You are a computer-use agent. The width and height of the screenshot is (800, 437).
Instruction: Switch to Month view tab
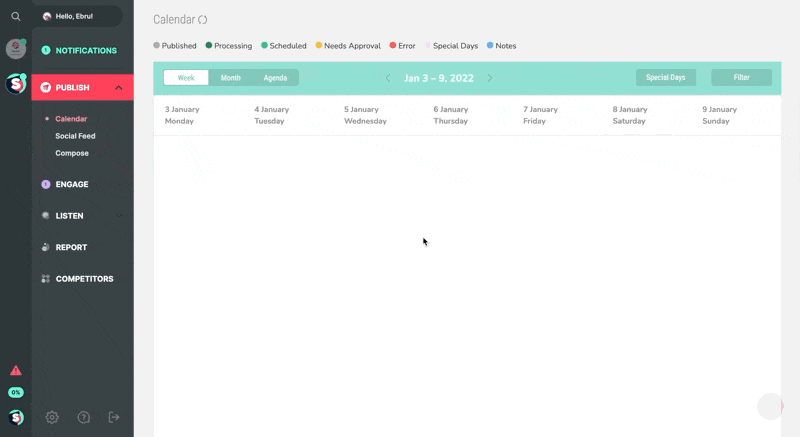click(x=231, y=78)
